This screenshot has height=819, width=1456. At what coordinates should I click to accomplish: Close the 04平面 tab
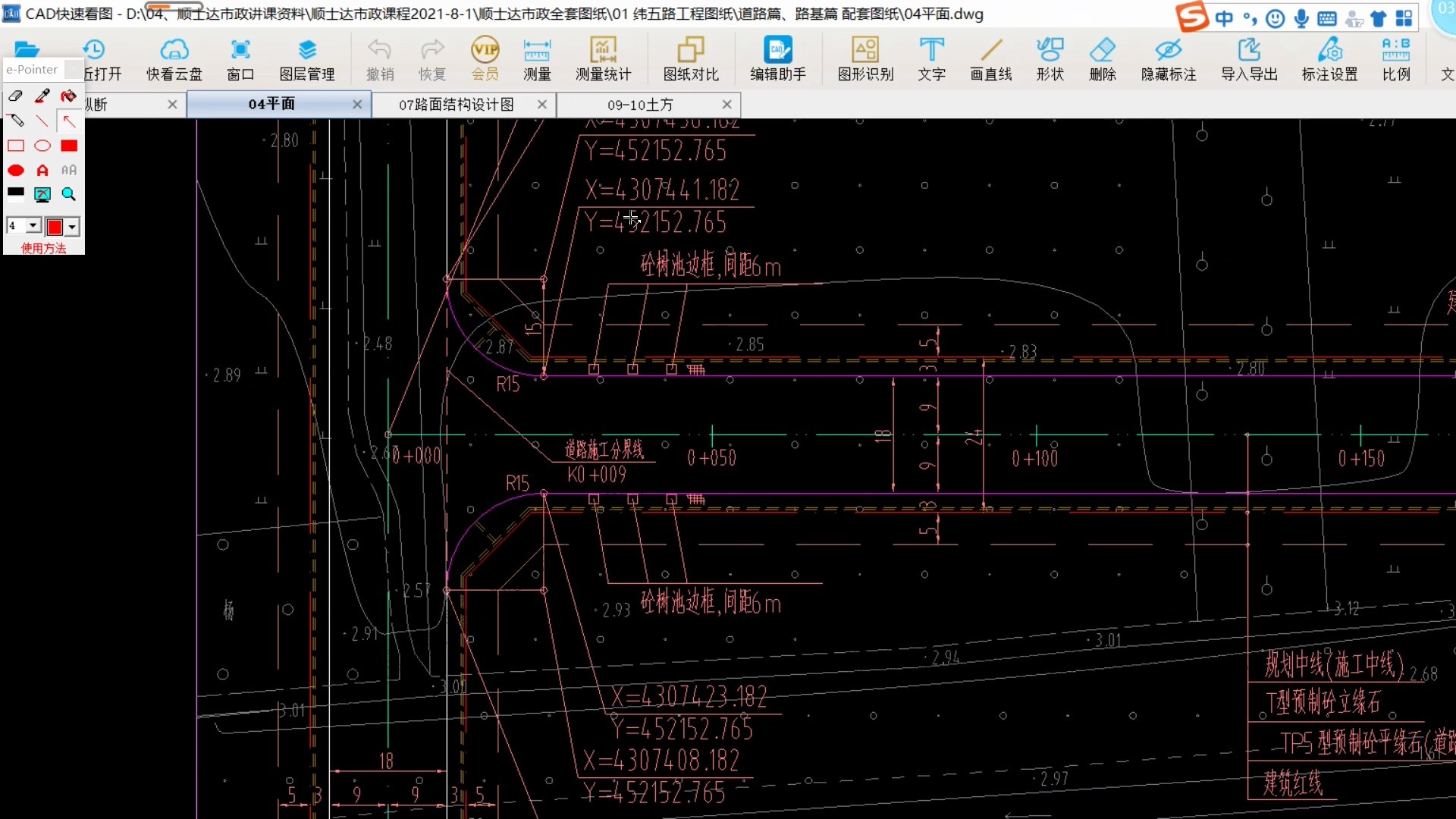(x=357, y=104)
